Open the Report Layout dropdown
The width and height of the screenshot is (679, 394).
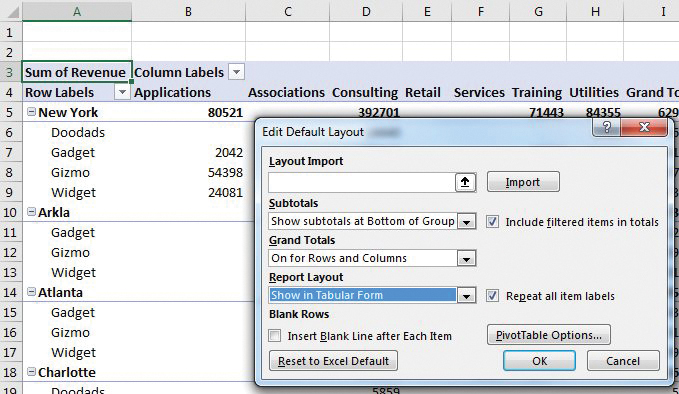click(466, 296)
